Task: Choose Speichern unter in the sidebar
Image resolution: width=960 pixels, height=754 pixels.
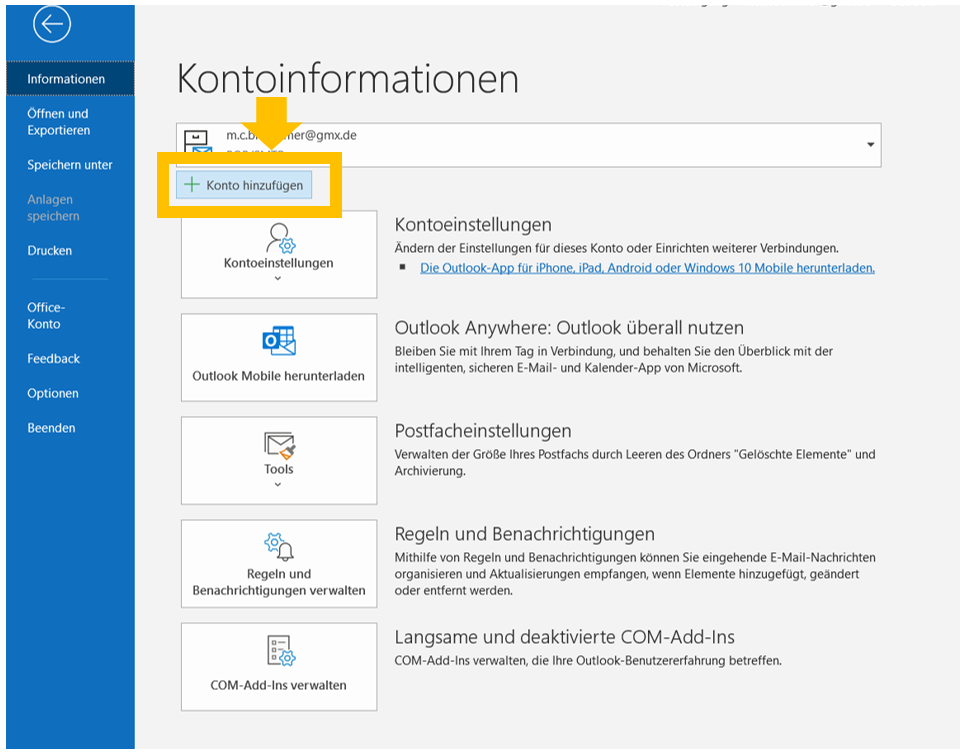Action: (70, 165)
